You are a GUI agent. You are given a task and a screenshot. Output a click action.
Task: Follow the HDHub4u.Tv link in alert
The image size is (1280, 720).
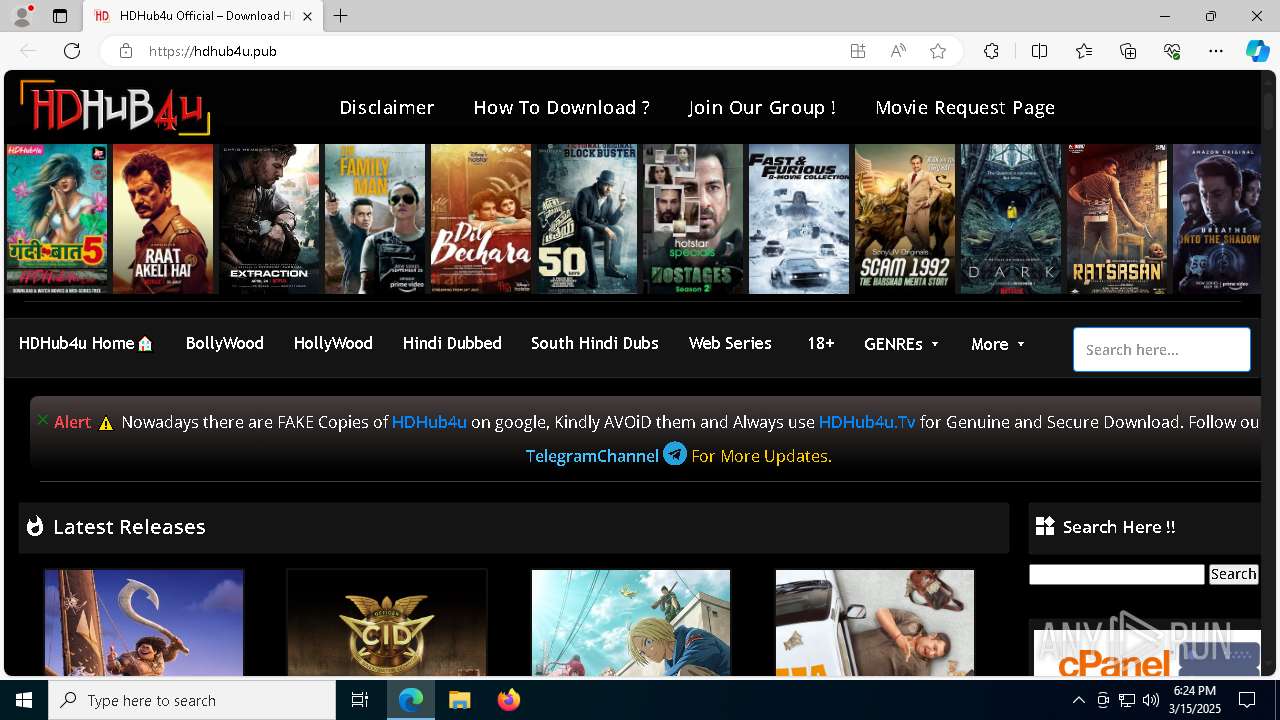point(867,422)
